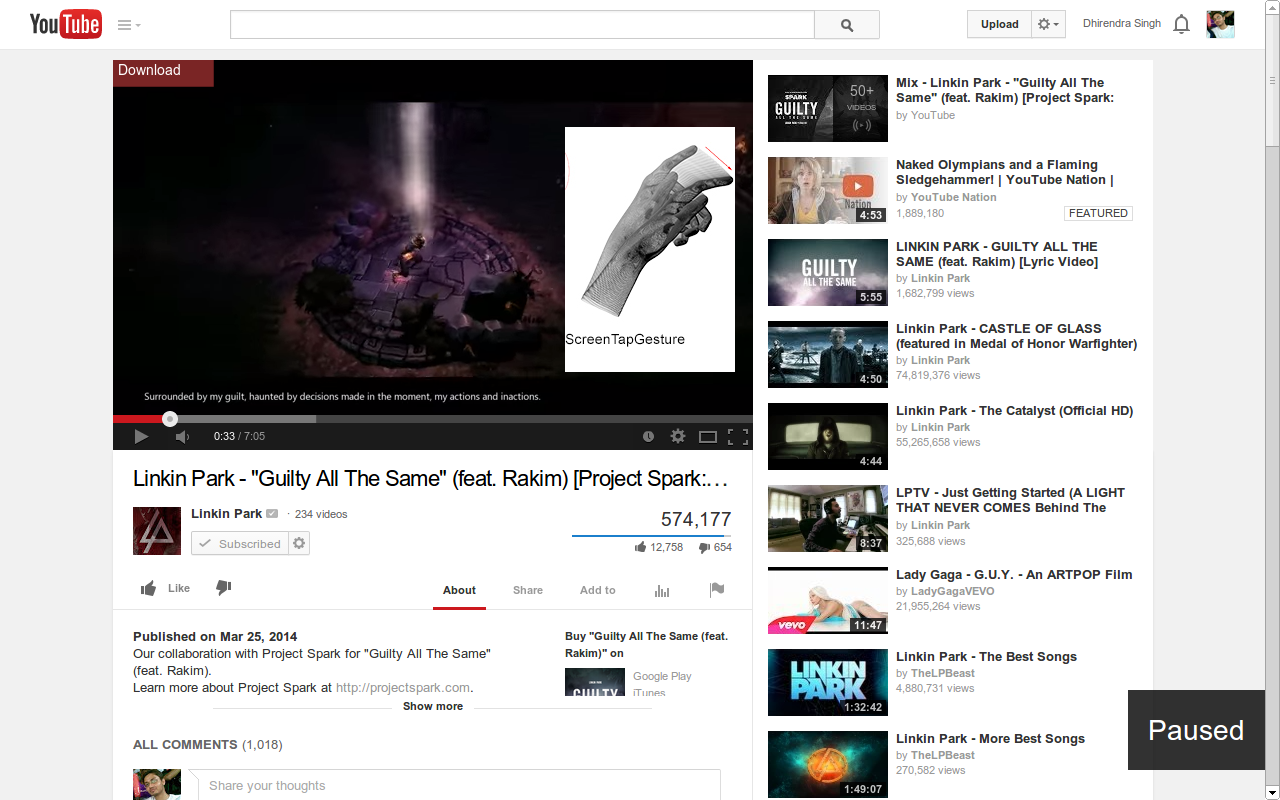
Task: Open subscription settings gear beside Subscribed
Action: pyautogui.click(x=299, y=543)
